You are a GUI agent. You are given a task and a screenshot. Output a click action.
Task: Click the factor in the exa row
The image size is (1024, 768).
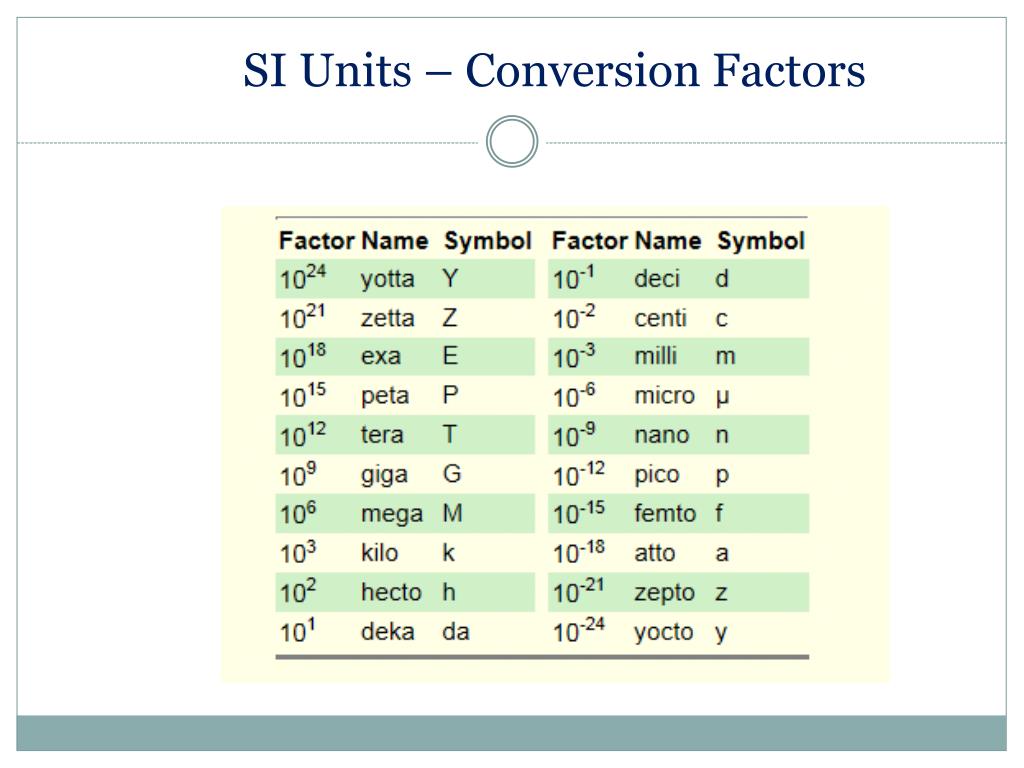[x=303, y=355]
